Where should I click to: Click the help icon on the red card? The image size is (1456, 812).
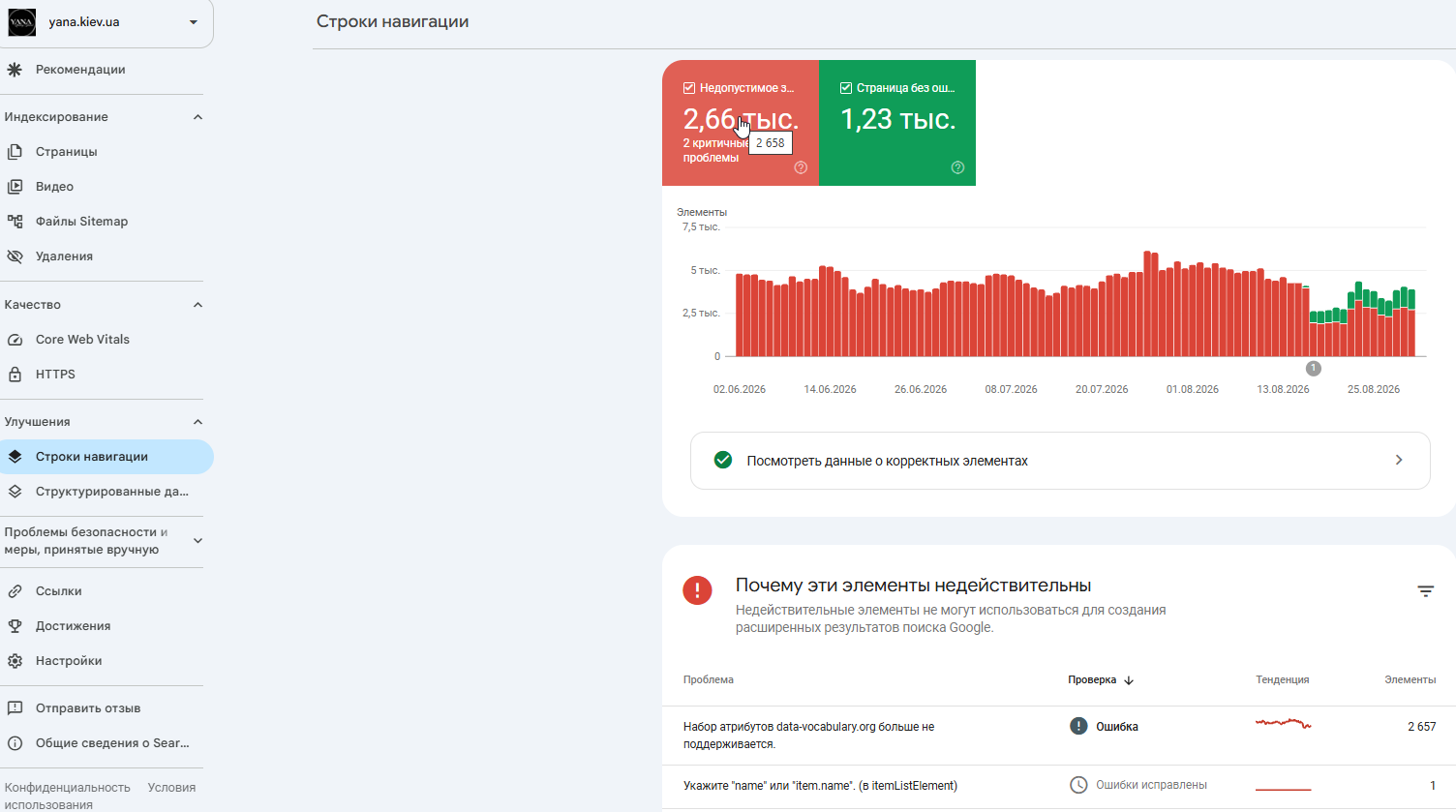click(801, 167)
